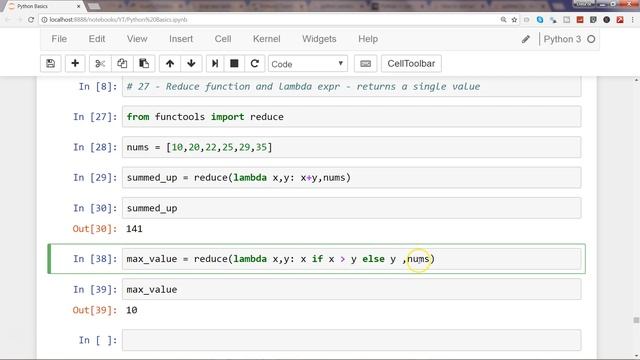Viewport: 640px width, 360px height.
Task: Open the browser zoom magnifier icon
Action: tap(503, 20)
